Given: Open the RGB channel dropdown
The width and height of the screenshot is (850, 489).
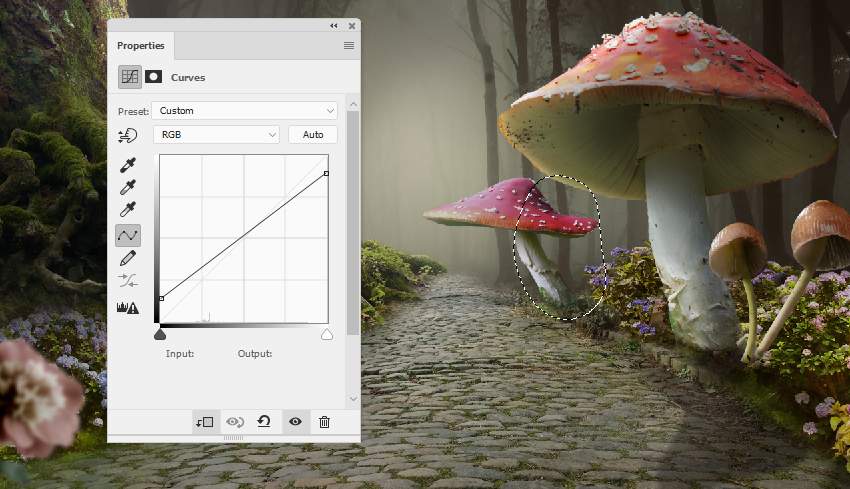Looking at the screenshot, I should (x=216, y=134).
